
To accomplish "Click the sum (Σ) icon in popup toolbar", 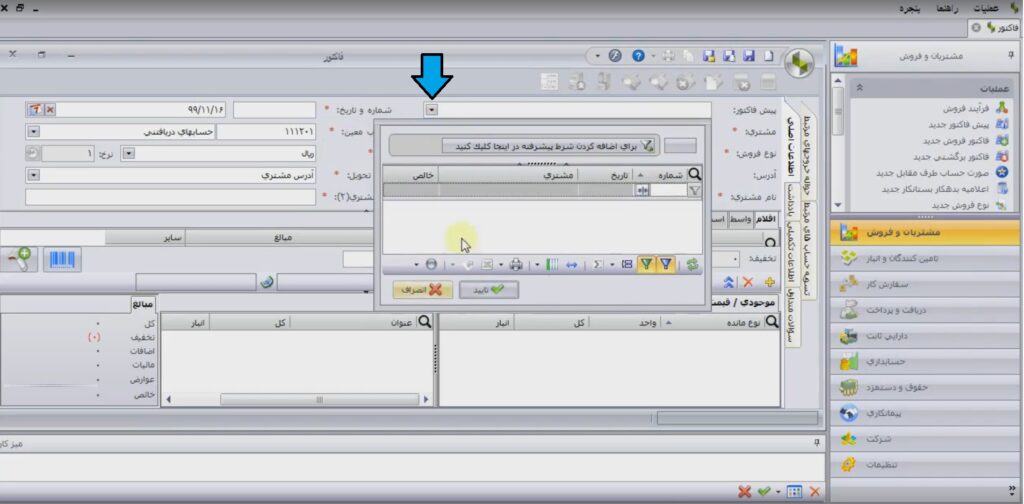I will click(x=597, y=264).
